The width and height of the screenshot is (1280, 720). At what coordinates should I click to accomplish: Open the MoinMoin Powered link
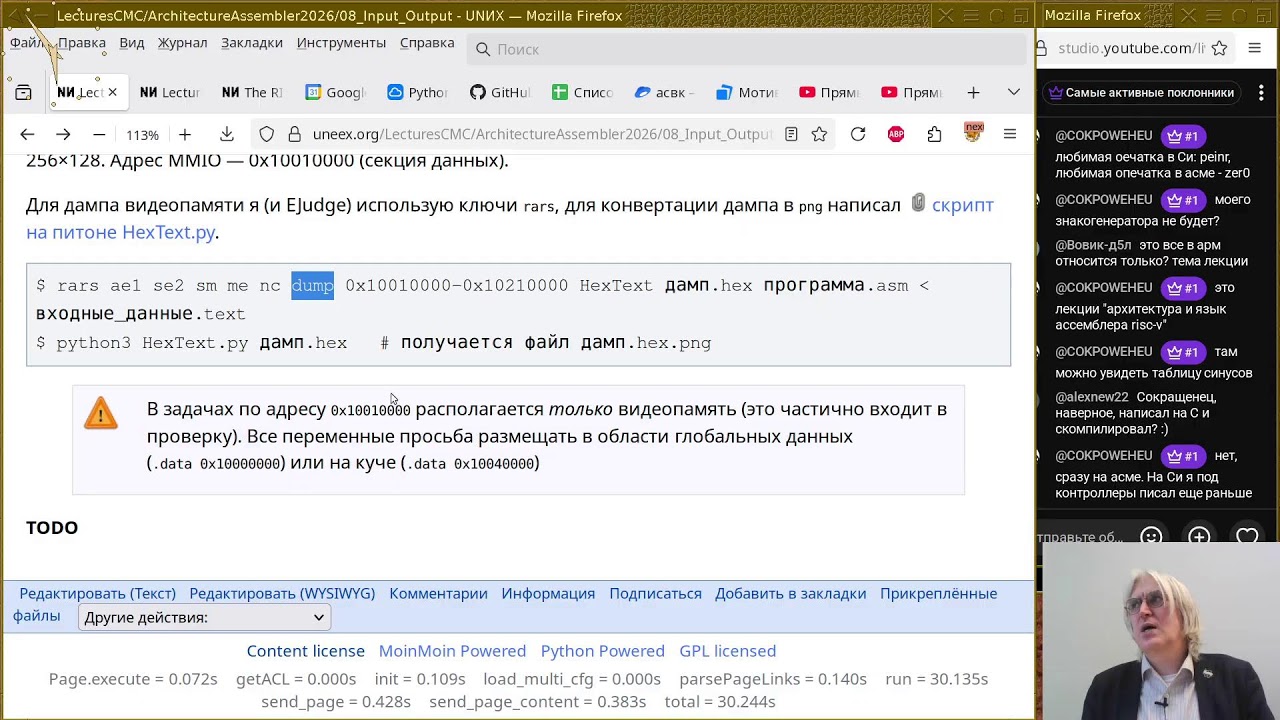click(x=452, y=651)
